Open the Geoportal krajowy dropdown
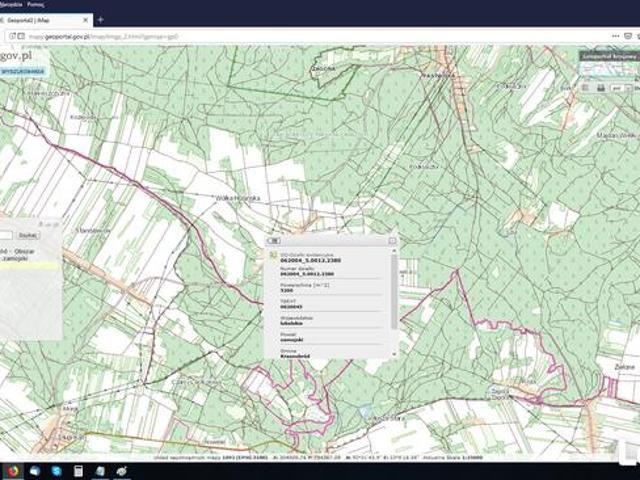Image resolution: width=640 pixels, height=480 pixels. click(x=607, y=57)
